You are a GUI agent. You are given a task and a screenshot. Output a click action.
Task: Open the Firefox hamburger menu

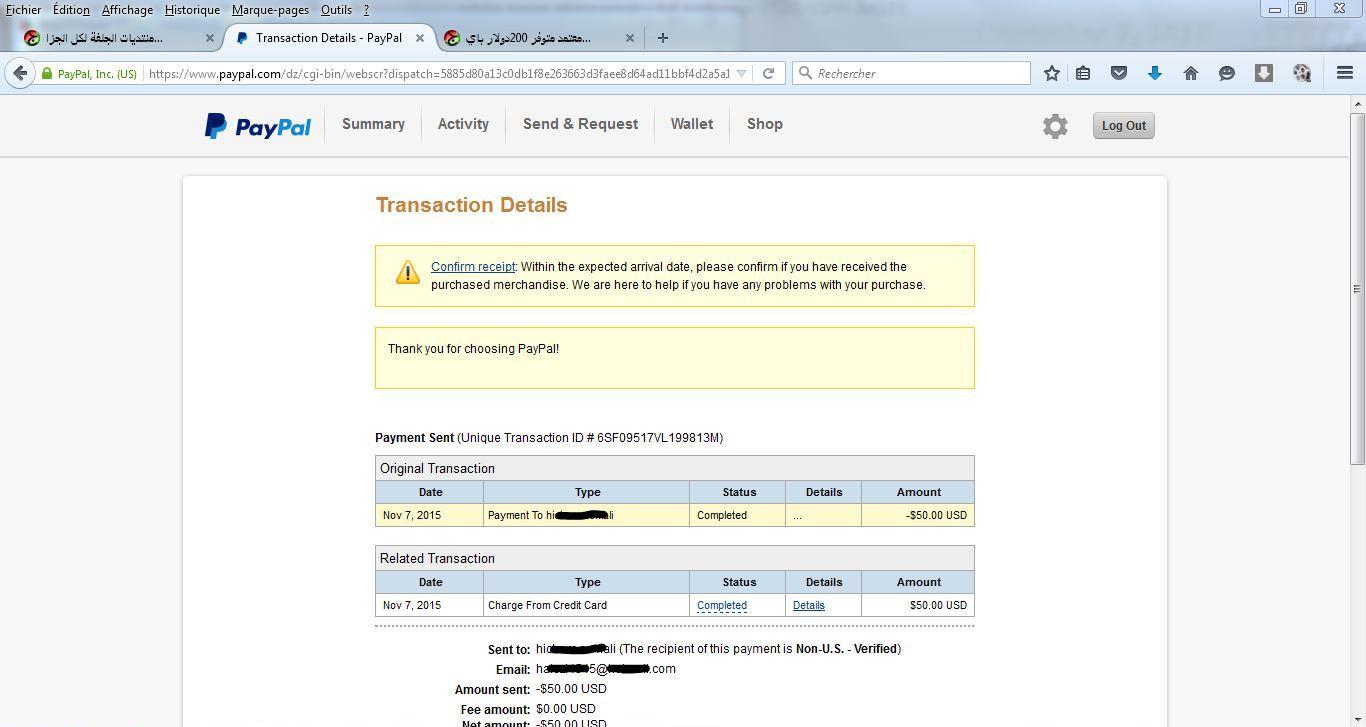coord(1345,73)
